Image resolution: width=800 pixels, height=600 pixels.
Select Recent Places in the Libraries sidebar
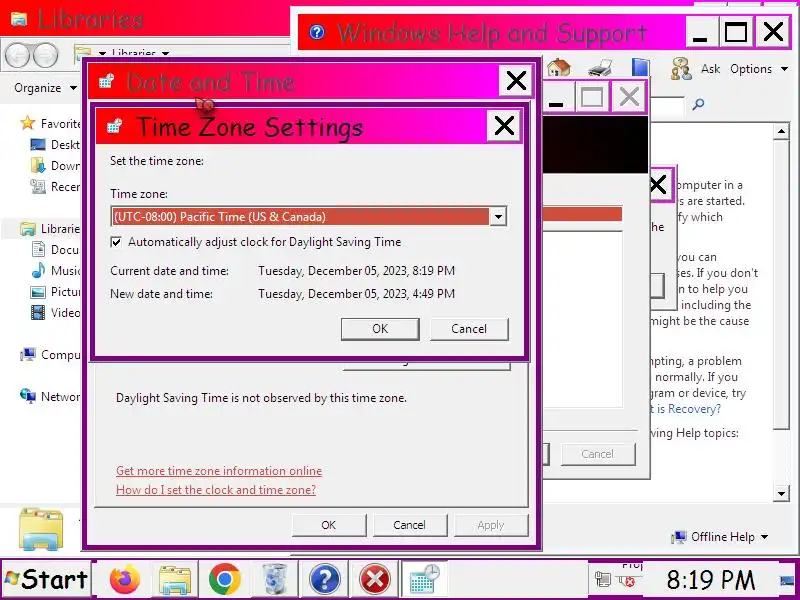coord(55,187)
